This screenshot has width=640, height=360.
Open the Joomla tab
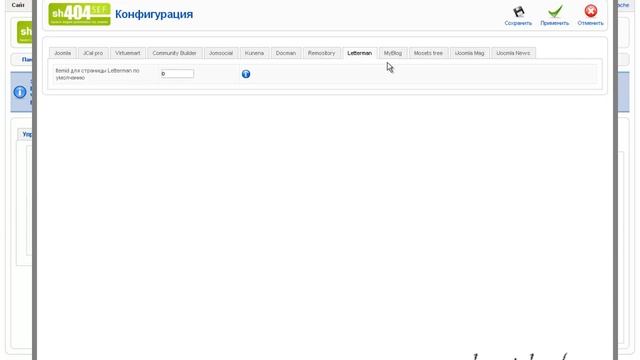click(62, 53)
